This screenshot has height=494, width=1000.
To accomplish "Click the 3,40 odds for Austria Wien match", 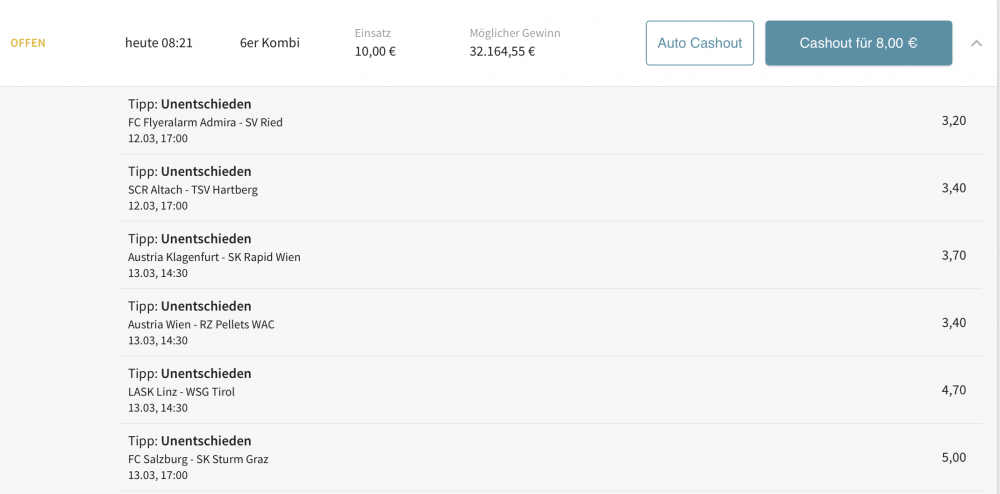I will [954, 323].
